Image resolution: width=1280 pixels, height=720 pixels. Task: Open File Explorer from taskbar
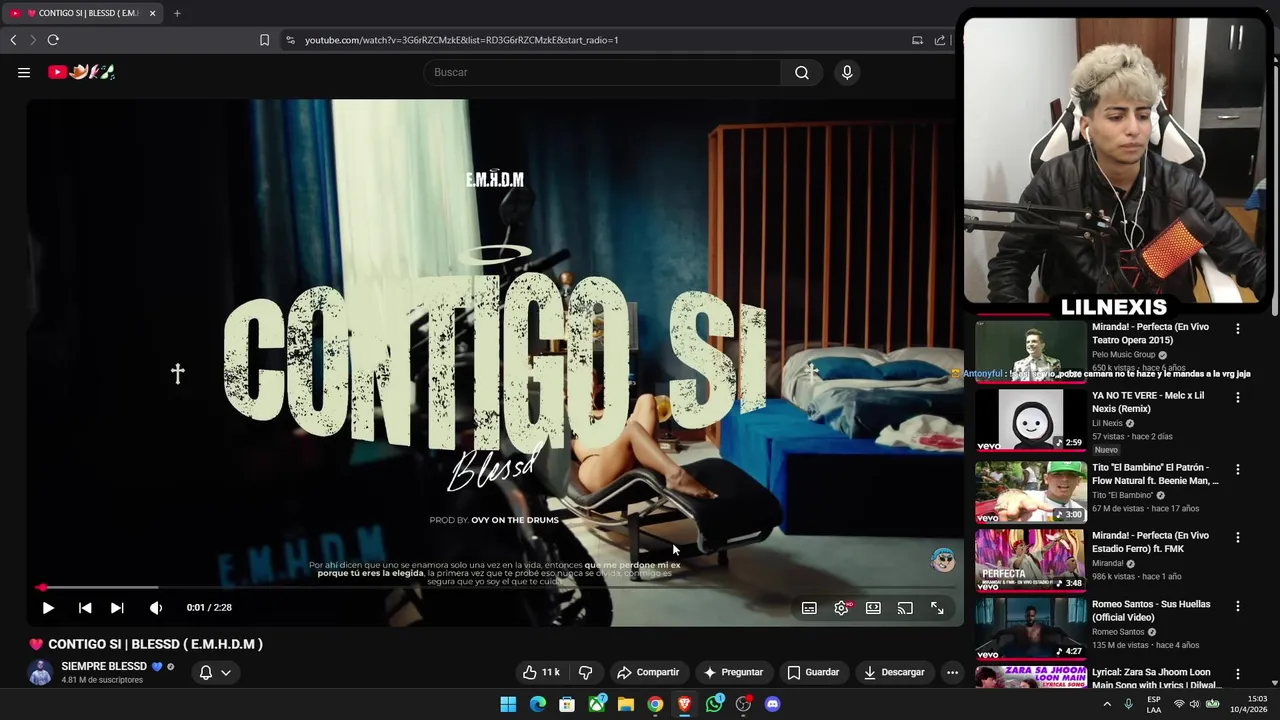click(x=626, y=704)
